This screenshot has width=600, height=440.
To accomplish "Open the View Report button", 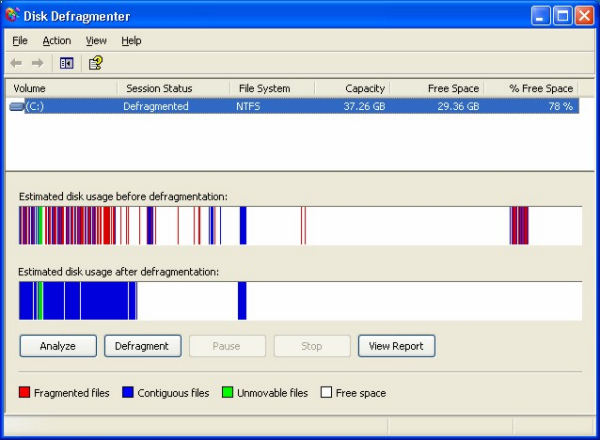I will (x=396, y=346).
